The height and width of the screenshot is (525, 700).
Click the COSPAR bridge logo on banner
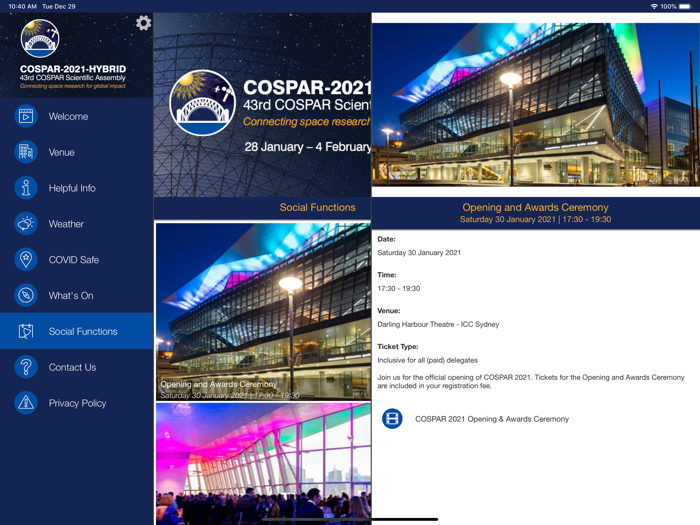[x=202, y=103]
